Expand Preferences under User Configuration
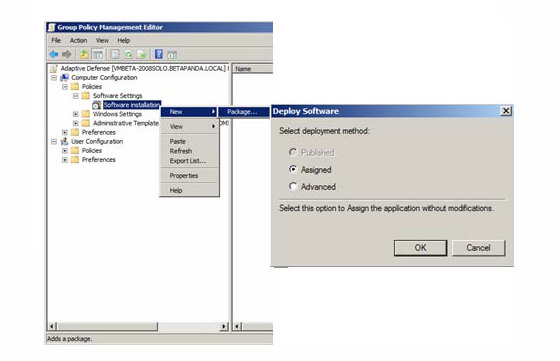This screenshot has width=560, height=361. click(x=65, y=160)
